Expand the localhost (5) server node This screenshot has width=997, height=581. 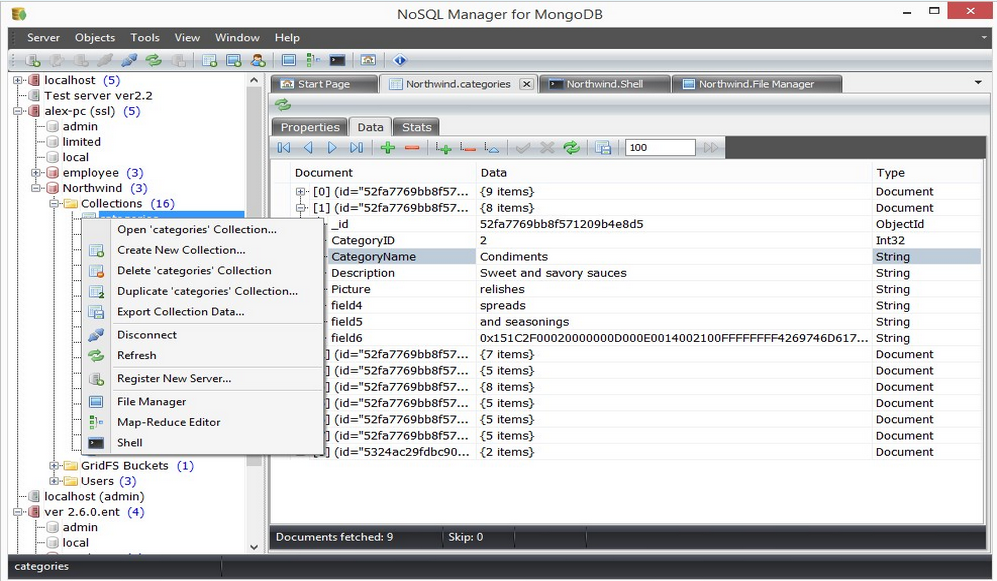tap(18, 80)
